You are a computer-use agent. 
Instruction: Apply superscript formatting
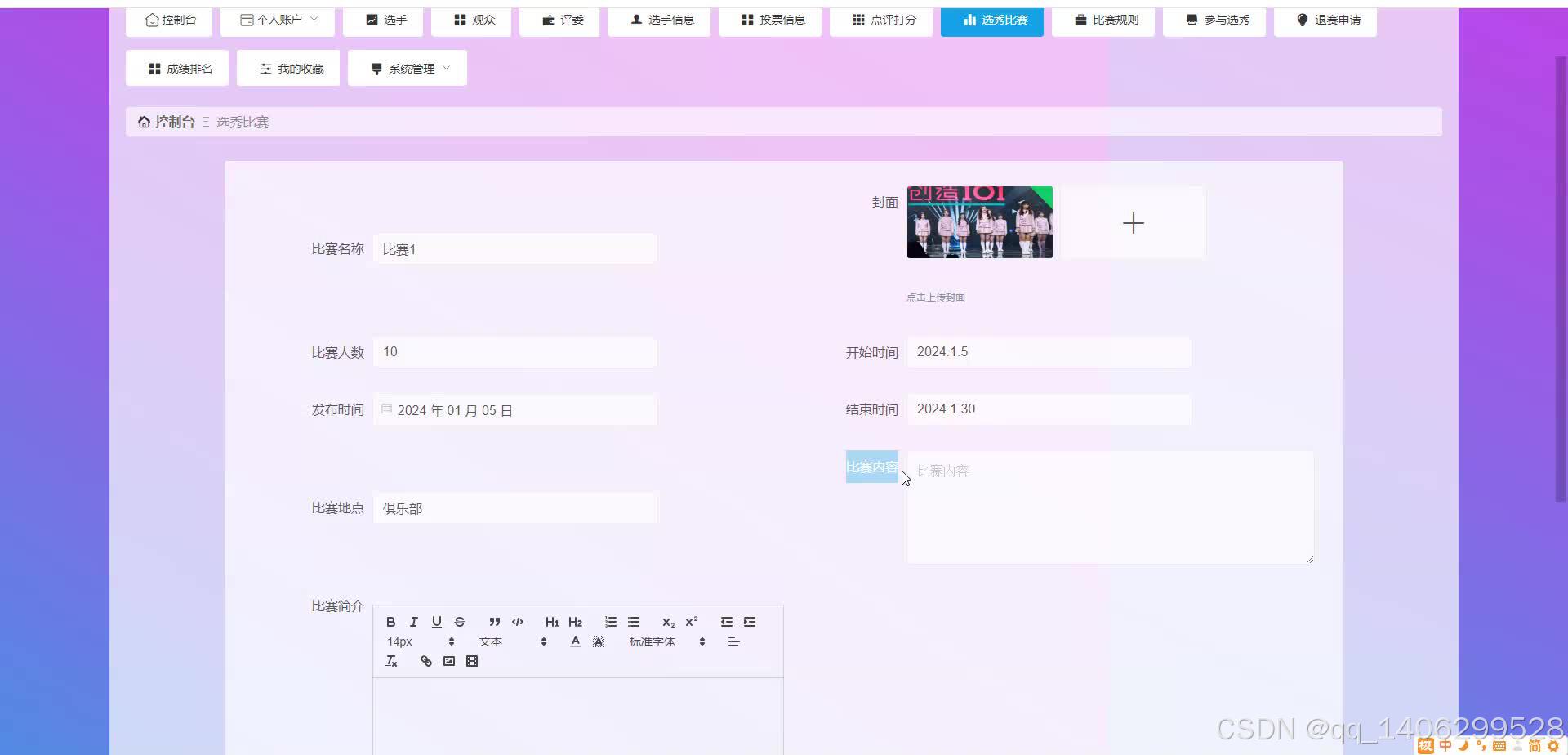pyautogui.click(x=691, y=622)
